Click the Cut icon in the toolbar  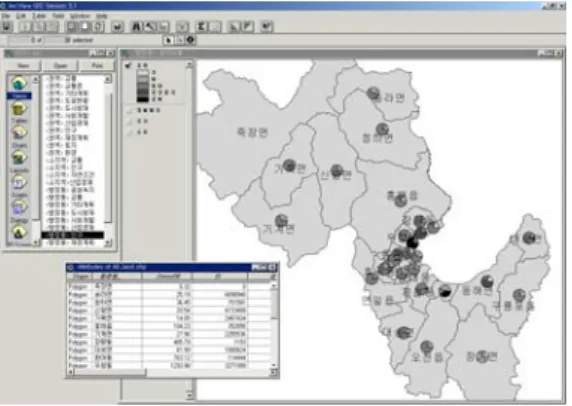click(26, 26)
